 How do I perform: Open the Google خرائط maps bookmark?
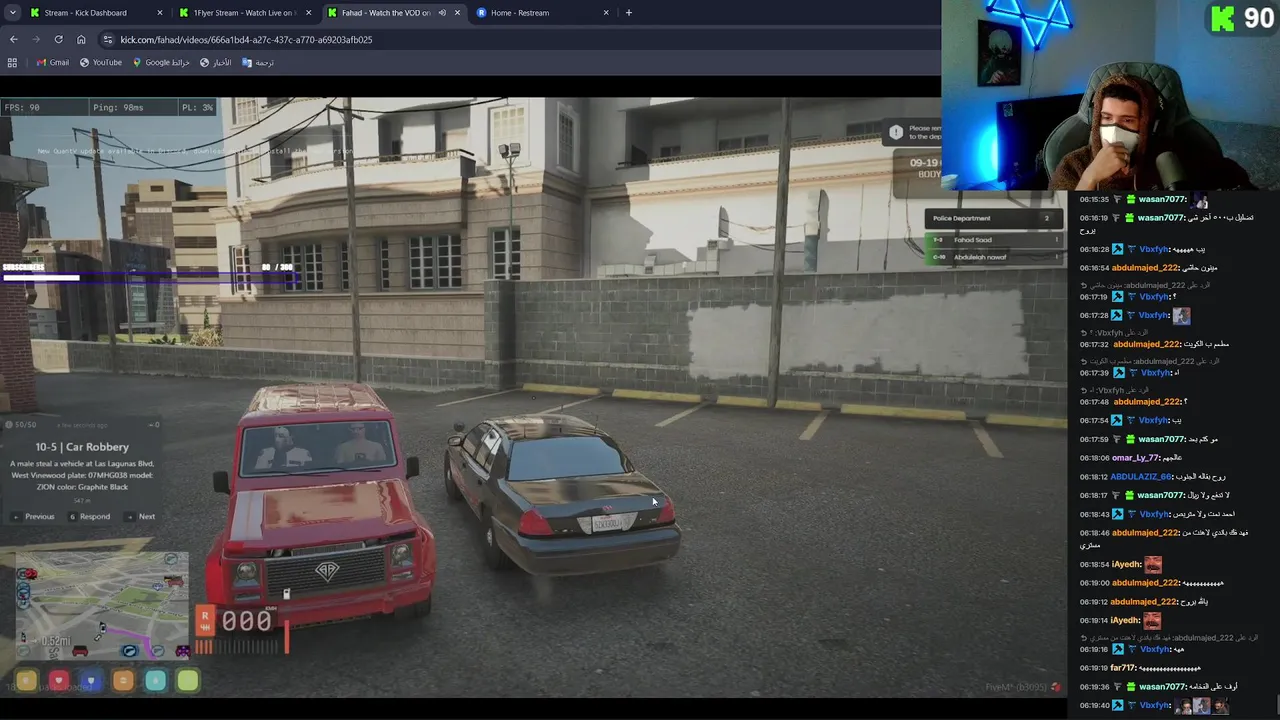coord(161,62)
